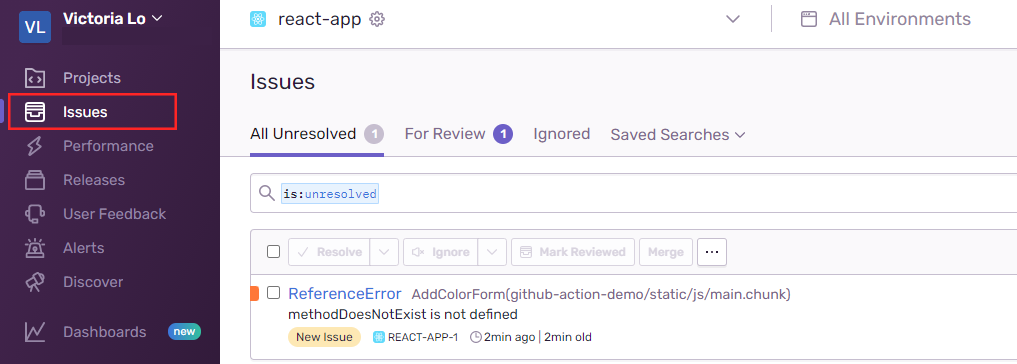Viewport: 1017px width, 364px height.
Task: Open the Victoria Lo organization dropdown
Action: tap(112, 19)
